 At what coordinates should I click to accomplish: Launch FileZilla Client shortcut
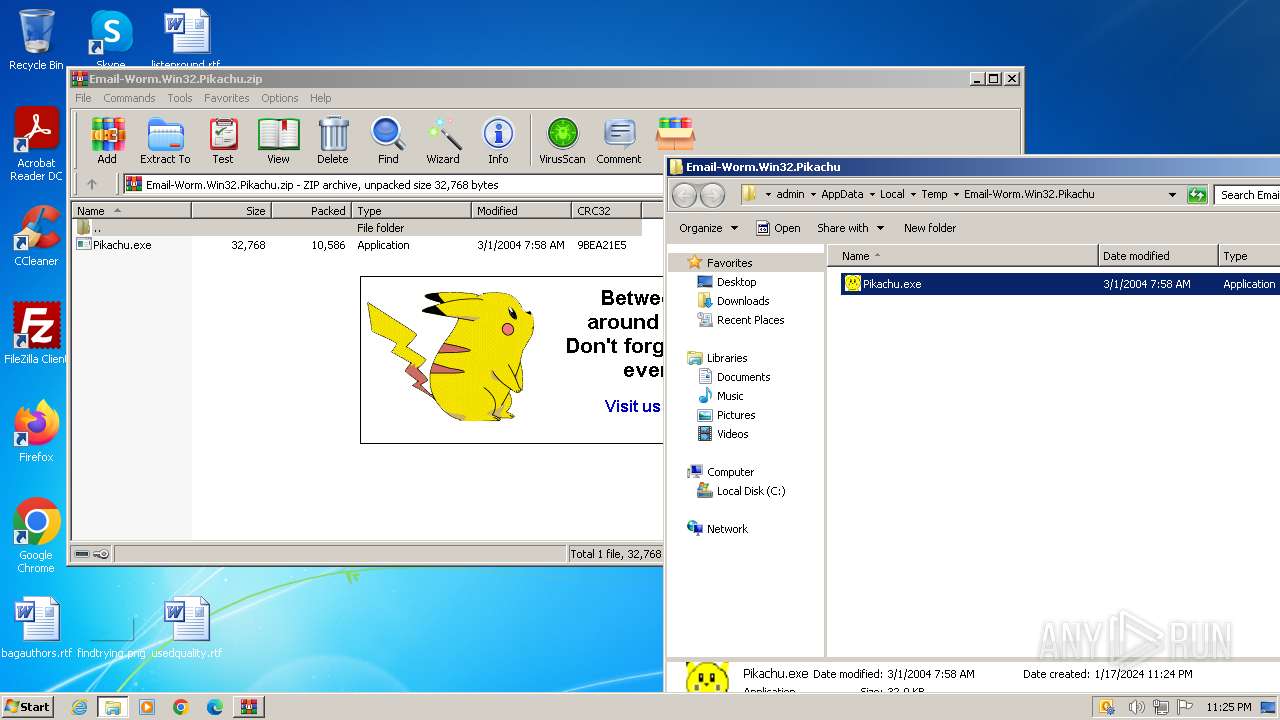(36, 334)
